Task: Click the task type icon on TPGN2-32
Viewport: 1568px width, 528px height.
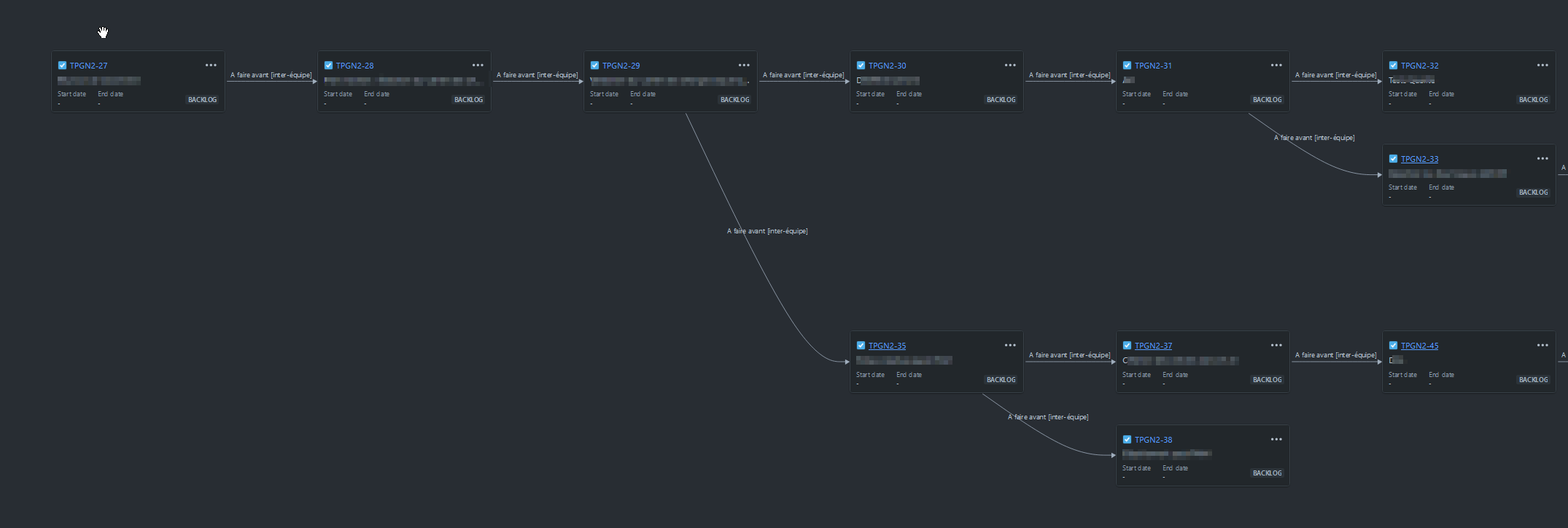Action: pyautogui.click(x=1393, y=66)
